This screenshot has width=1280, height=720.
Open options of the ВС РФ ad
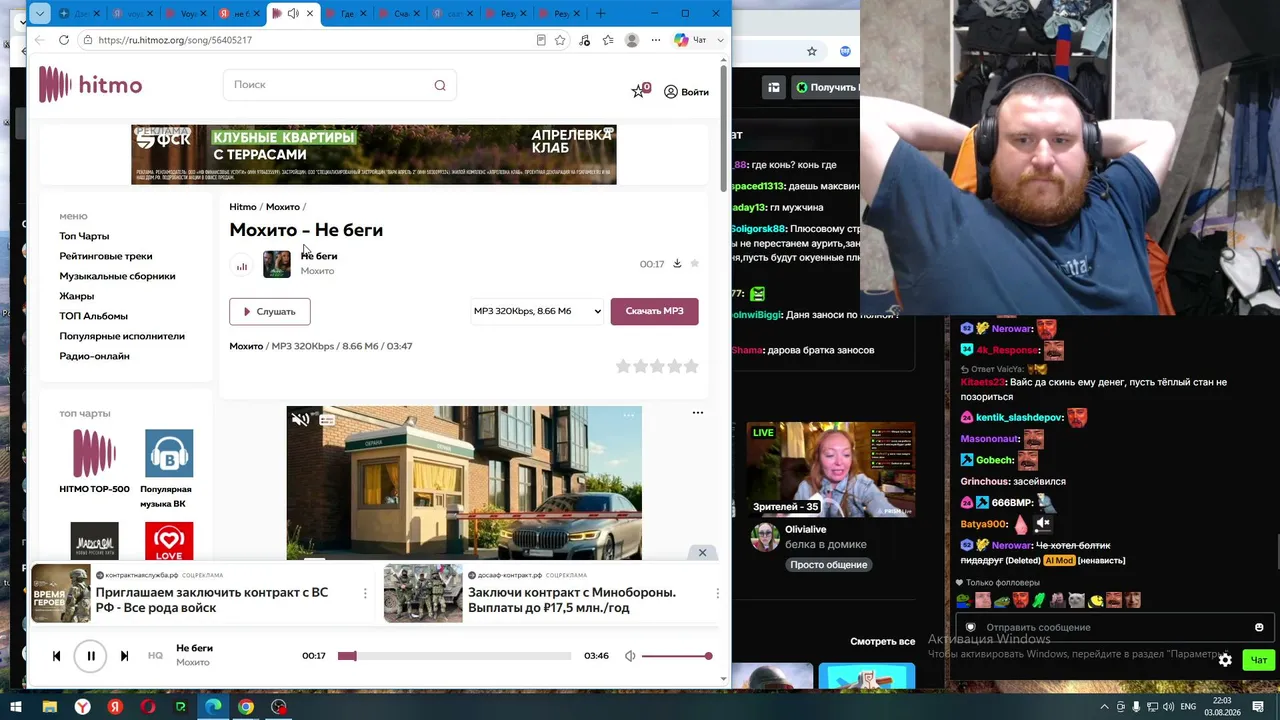365,593
